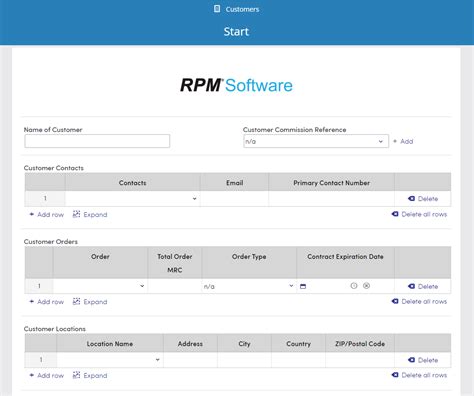Open the Order Type dropdown showing n/a
The image size is (474, 396).
[x=249, y=286]
